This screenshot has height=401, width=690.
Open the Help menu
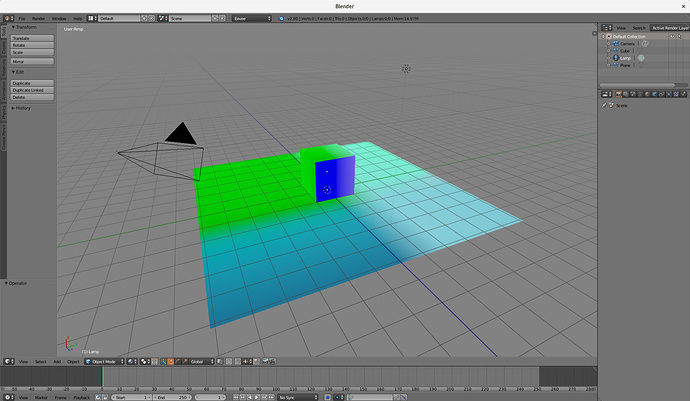tap(77, 18)
